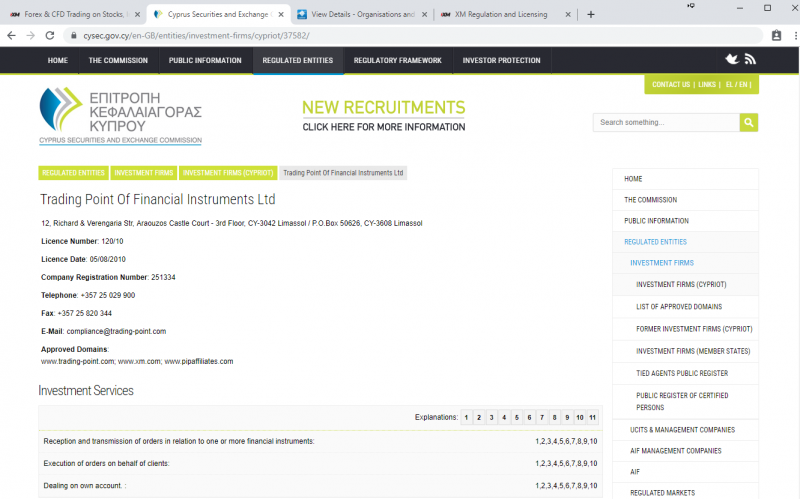The width and height of the screenshot is (800, 499).
Task: Open UCITS & MANAGEMENT COMPANIES
Action: (685, 430)
